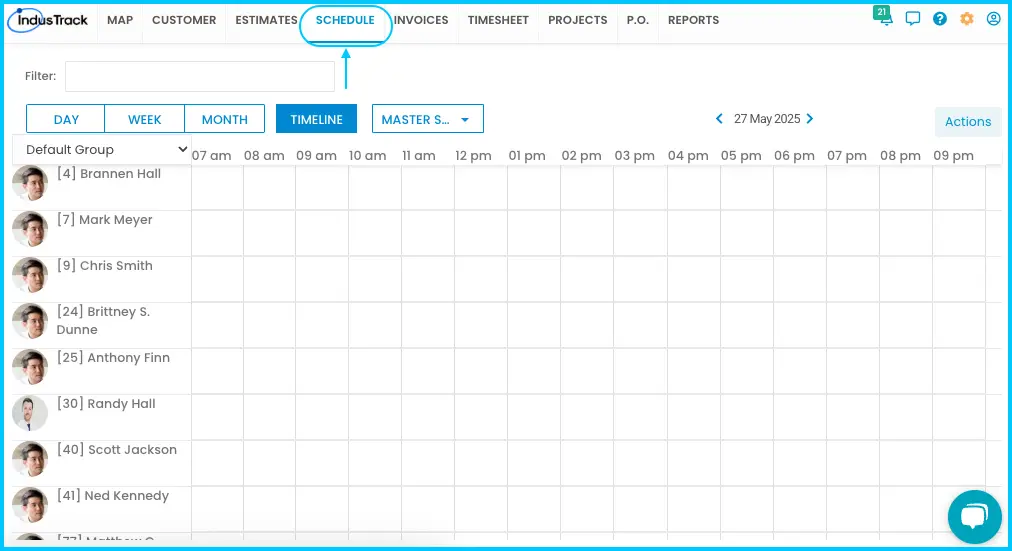Screen dimensions: 1012x551
Task: Open the TIMESHEET menu
Action: [498, 20]
